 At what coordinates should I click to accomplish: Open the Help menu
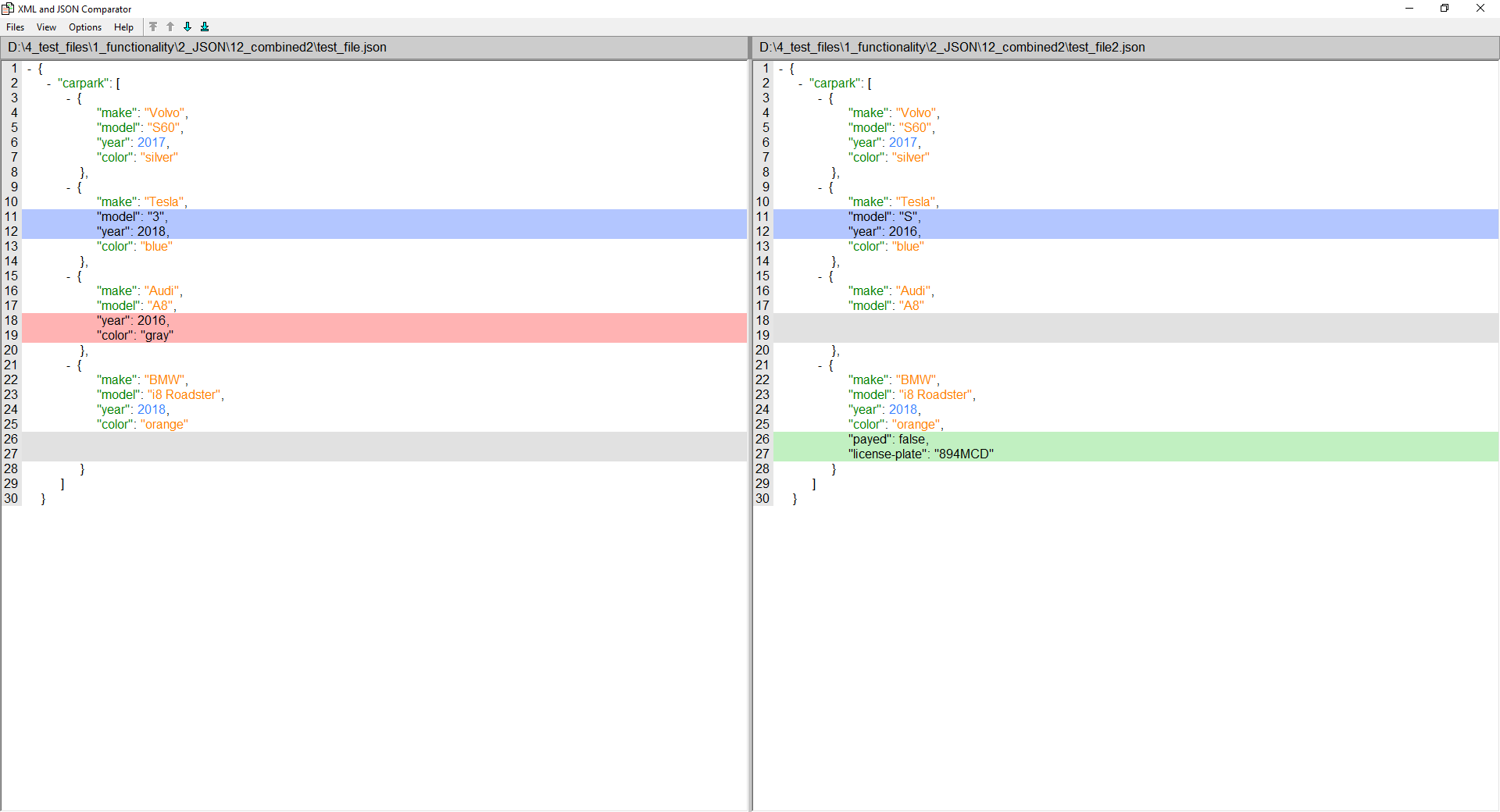(x=123, y=27)
